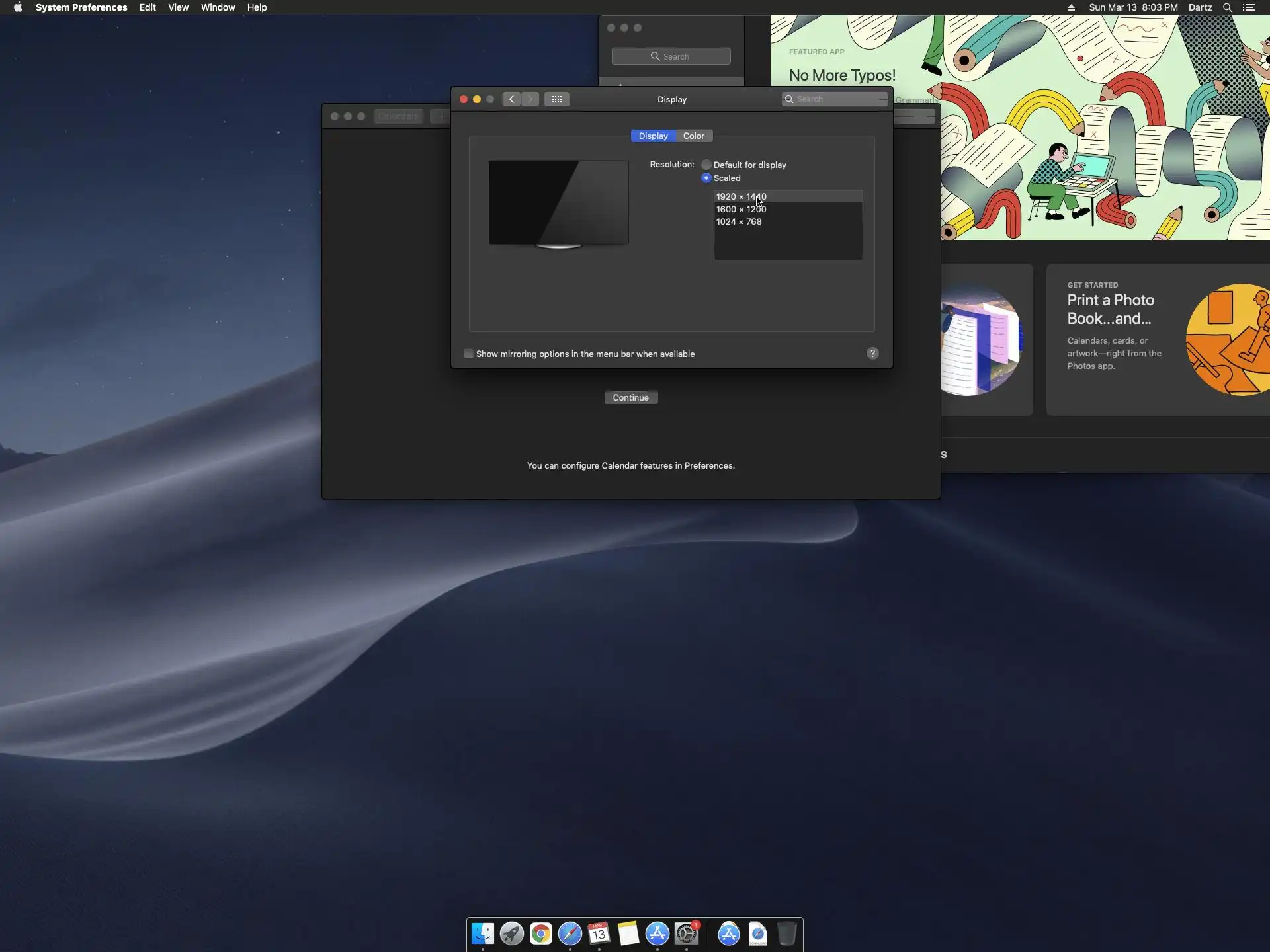The height and width of the screenshot is (952, 1270).
Task: Open Launchpad from the Dock
Action: coord(511,933)
